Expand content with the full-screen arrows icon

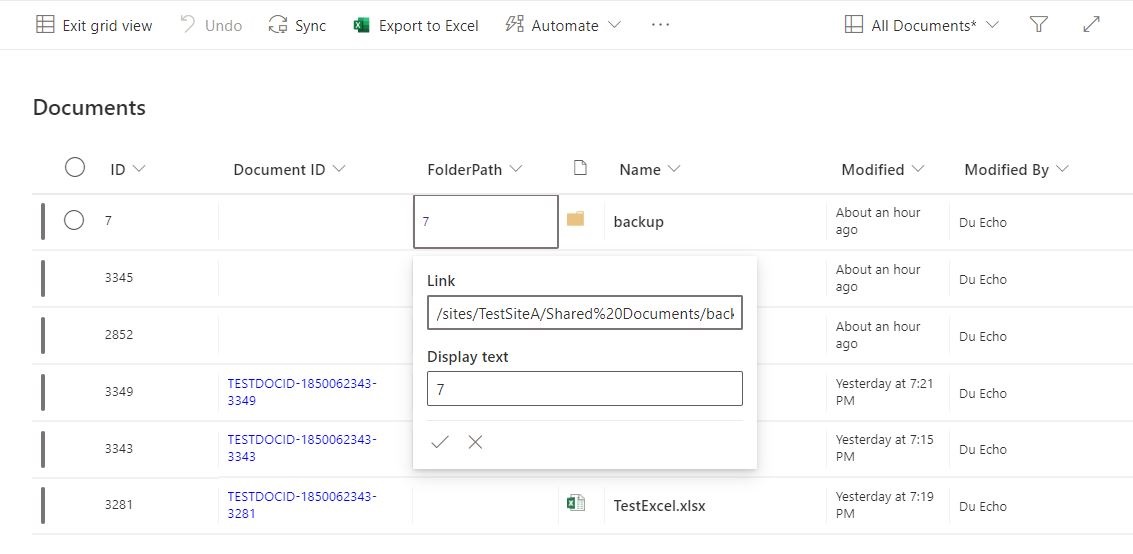click(x=1091, y=25)
